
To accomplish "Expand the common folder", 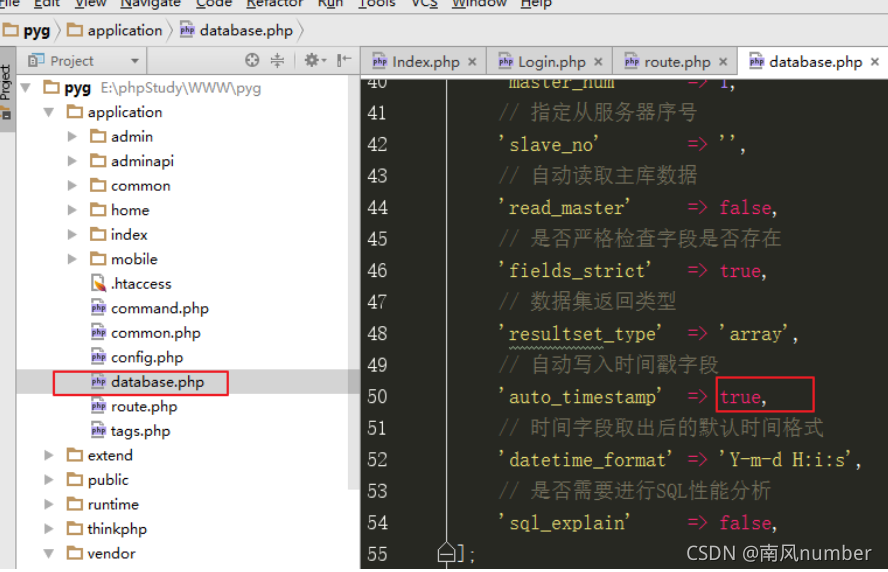I will point(72,185).
